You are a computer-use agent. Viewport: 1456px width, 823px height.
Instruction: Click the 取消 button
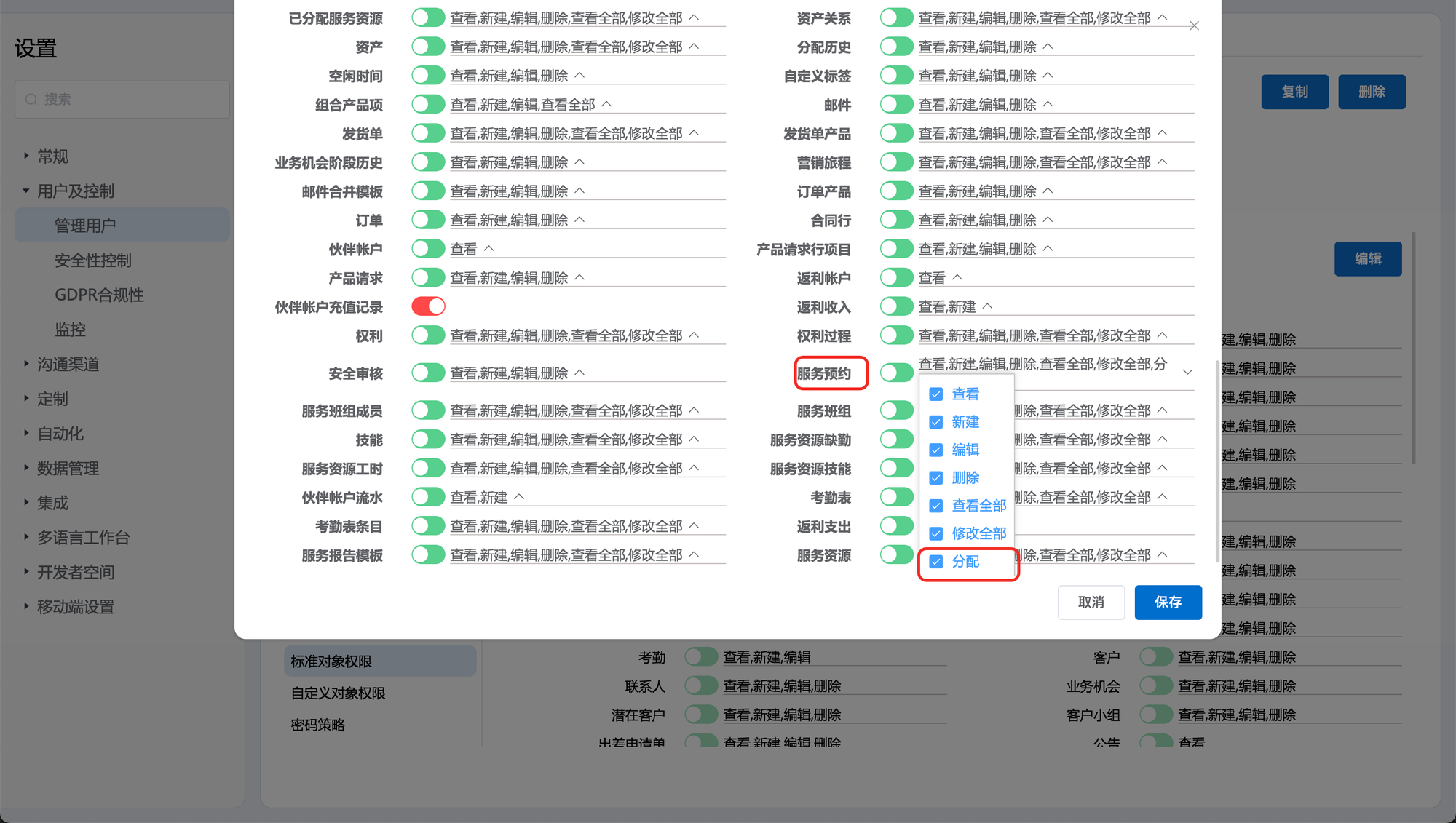pyautogui.click(x=1091, y=602)
